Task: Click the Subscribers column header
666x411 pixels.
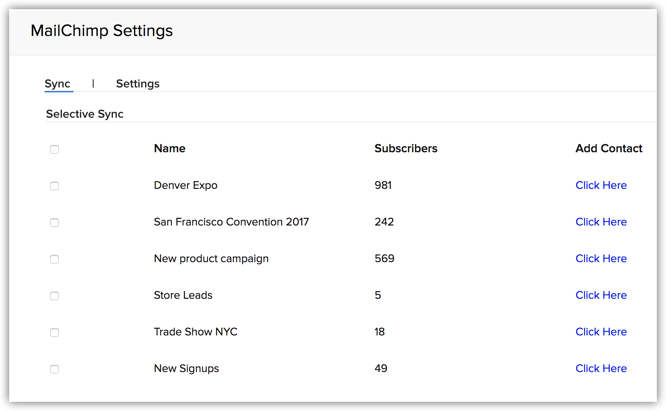Action: (406, 148)
